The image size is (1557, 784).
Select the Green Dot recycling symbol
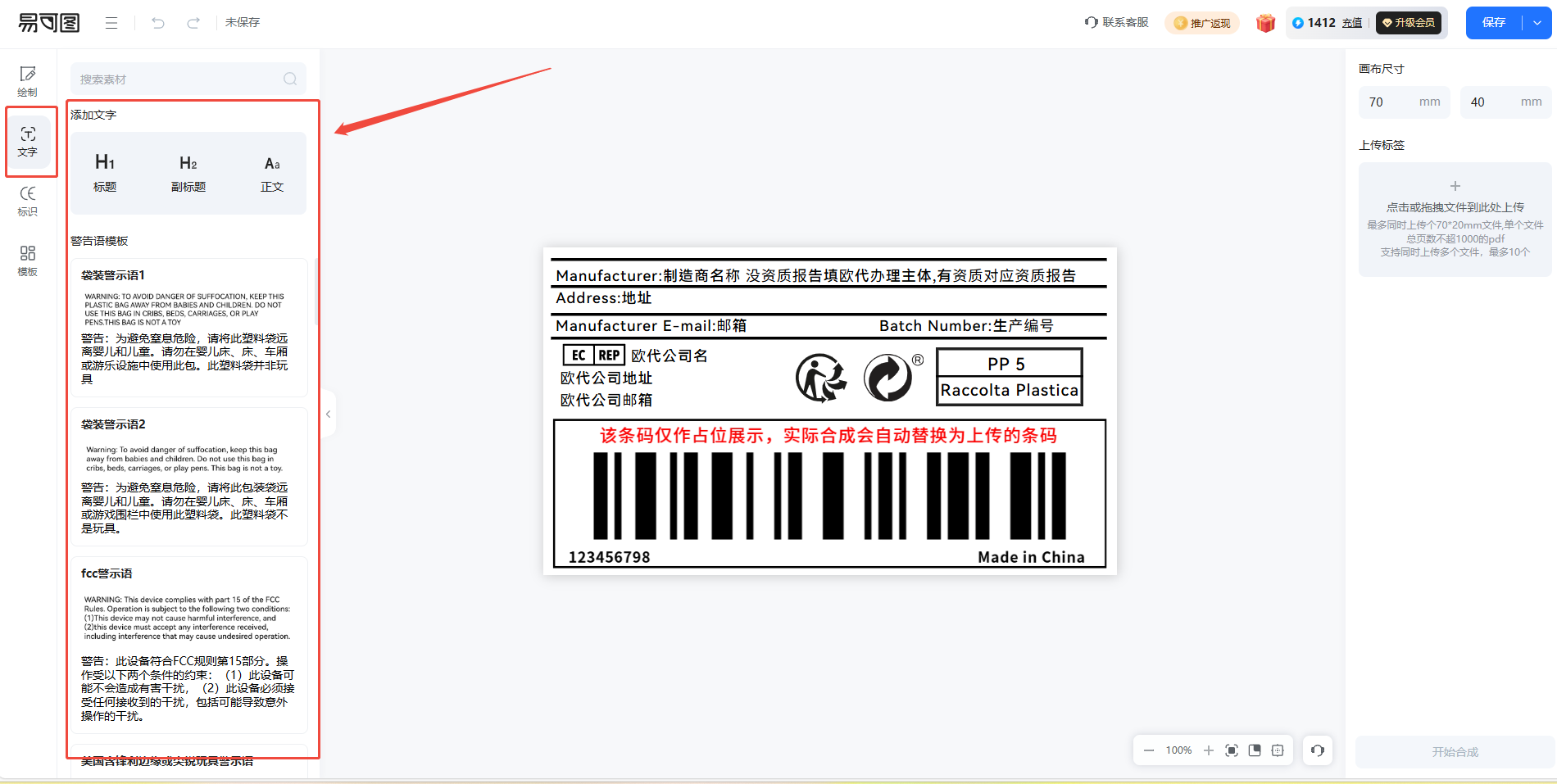tap(892, 378)
